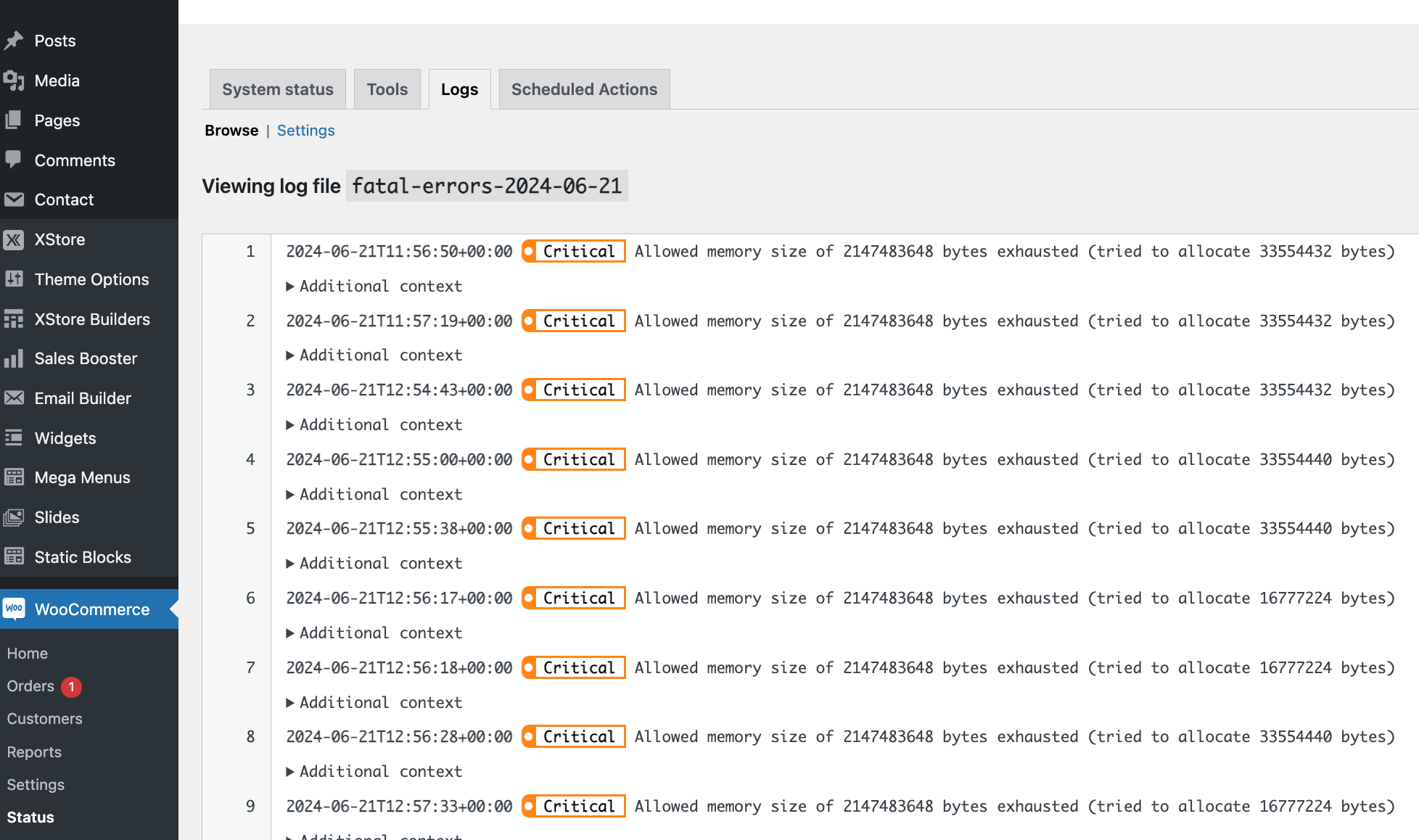Expand Additional context for log line 2
The image size is (1419, 840).
(x=374, y=355)
